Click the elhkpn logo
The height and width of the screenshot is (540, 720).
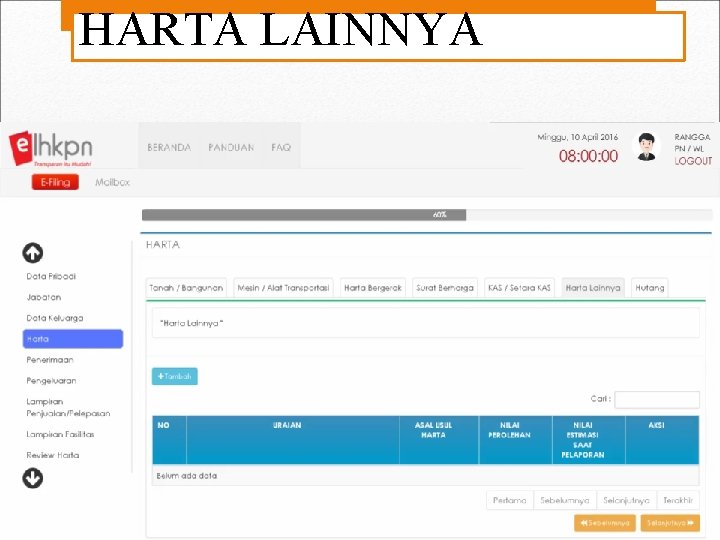tap(51, 149)
